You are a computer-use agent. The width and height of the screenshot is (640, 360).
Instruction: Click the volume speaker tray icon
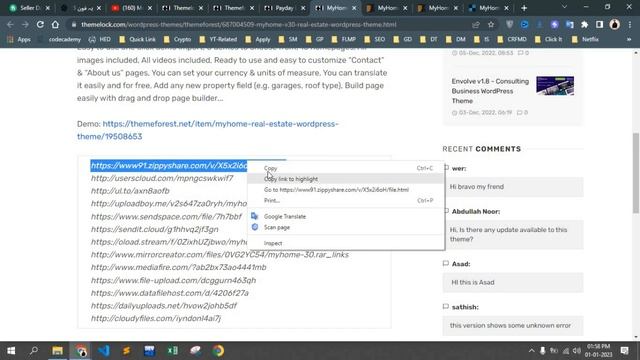[577, 351]
